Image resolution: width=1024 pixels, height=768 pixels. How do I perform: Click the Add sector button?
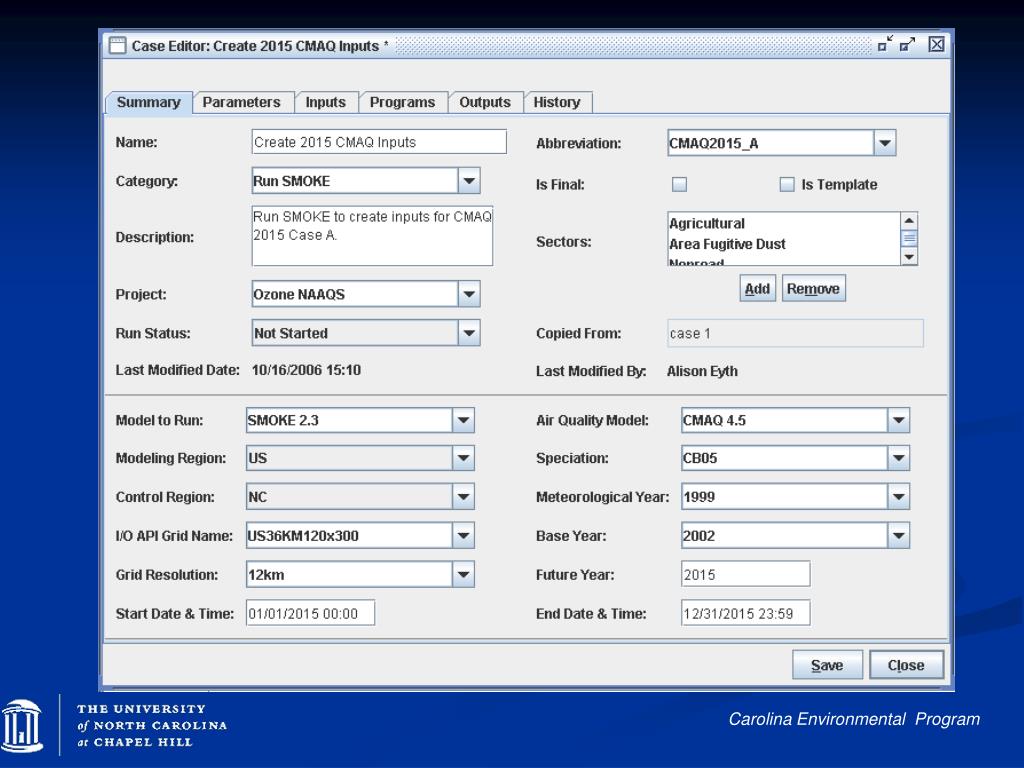pos(758,289)
